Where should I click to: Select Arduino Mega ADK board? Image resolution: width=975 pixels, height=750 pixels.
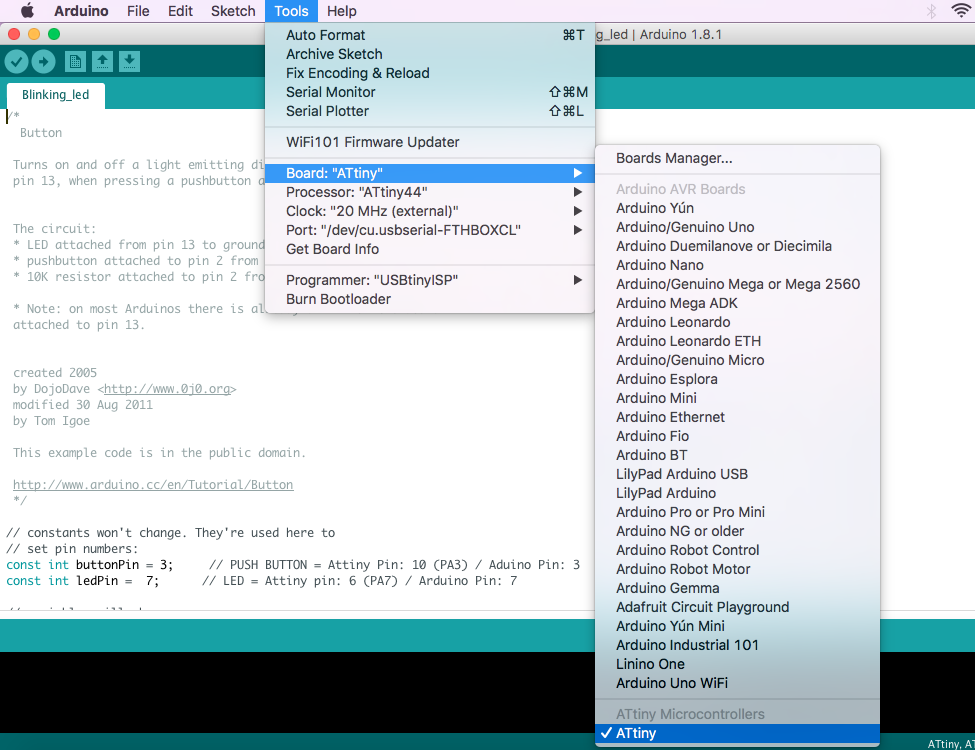(737, 303)
